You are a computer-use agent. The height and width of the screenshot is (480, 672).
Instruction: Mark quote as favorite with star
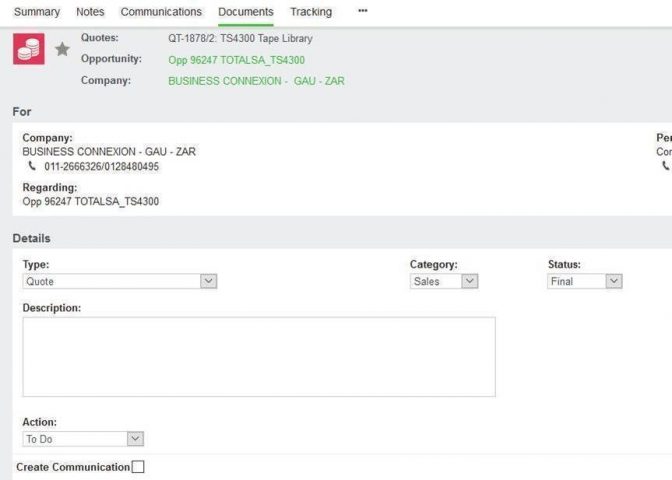pos(62,49)
